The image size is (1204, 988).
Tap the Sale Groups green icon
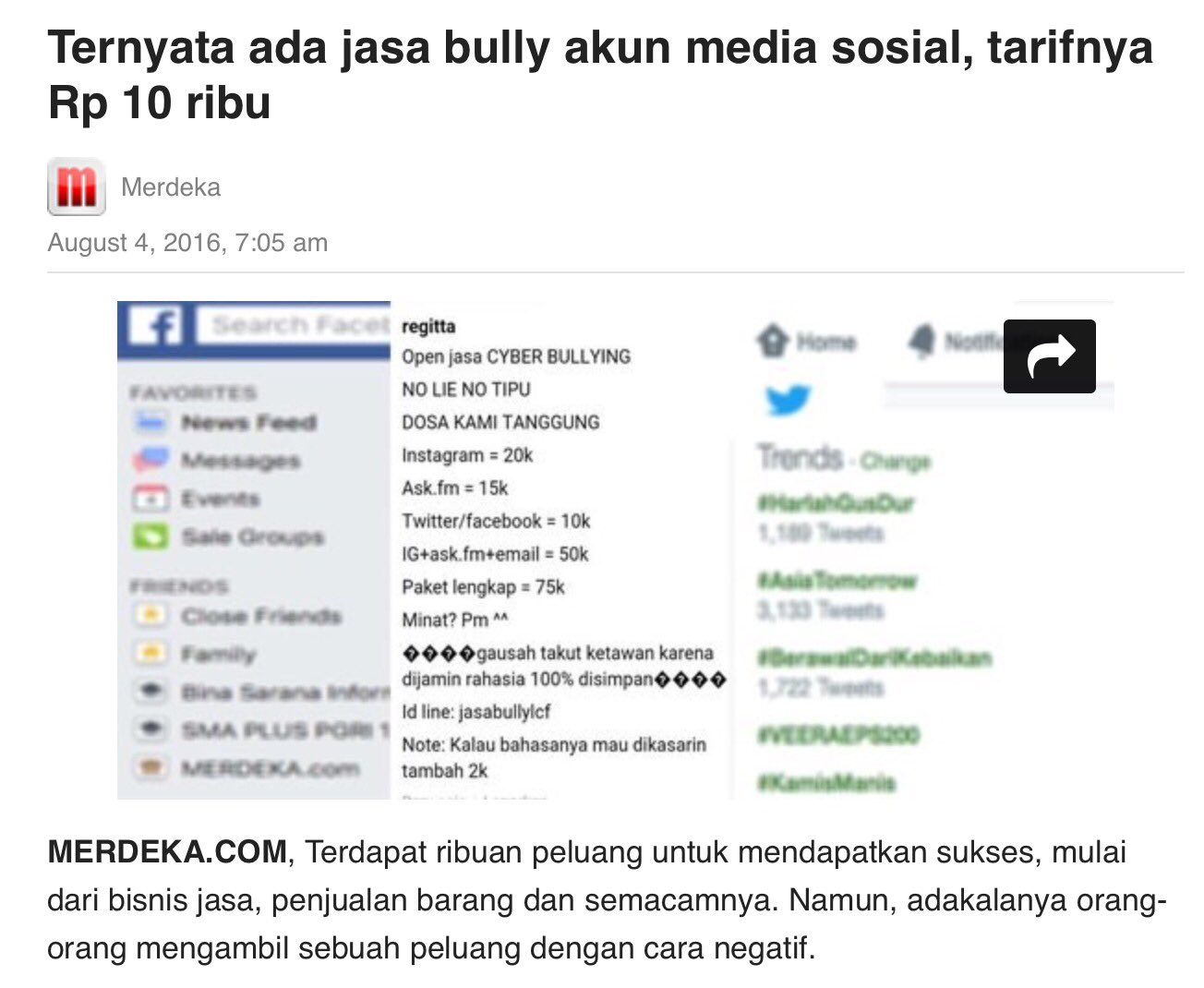(150, 536)
